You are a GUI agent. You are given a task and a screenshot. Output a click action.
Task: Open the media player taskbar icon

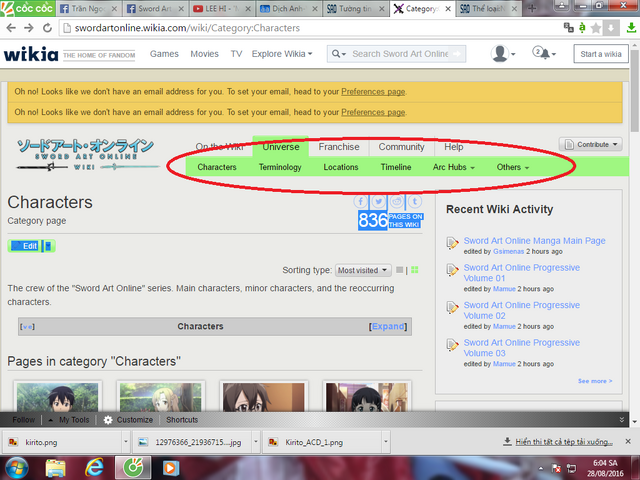click(171, 468)
